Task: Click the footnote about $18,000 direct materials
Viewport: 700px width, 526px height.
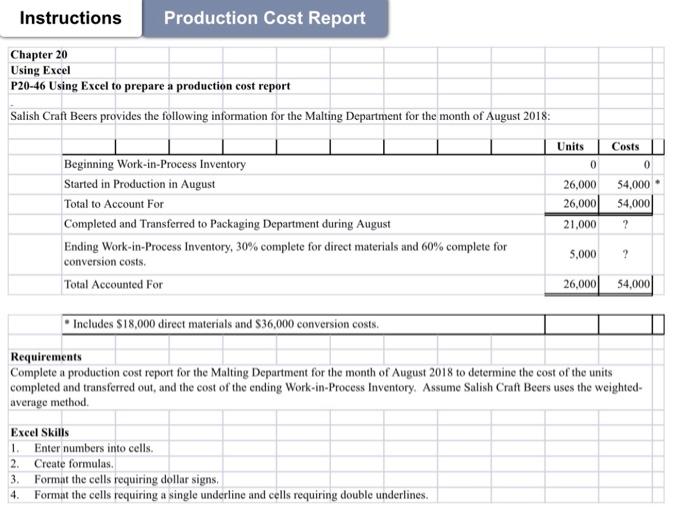Action: point(222,324)
